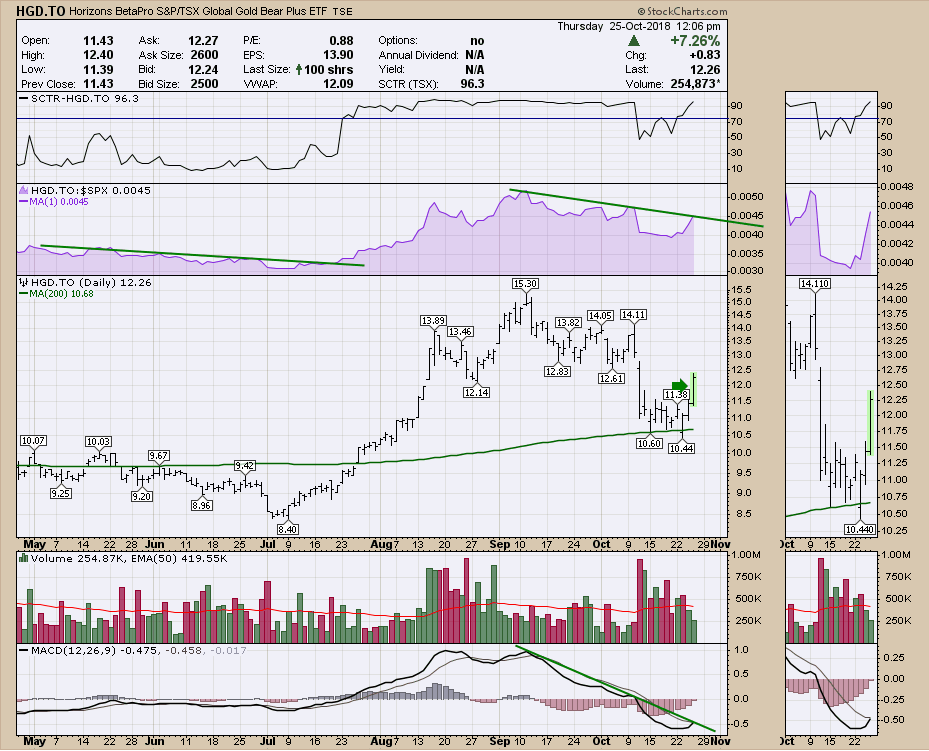Click the Ask Size value 2600
Image resolution: width=929 pixels, height=751 pixels.
pos(204,55)
